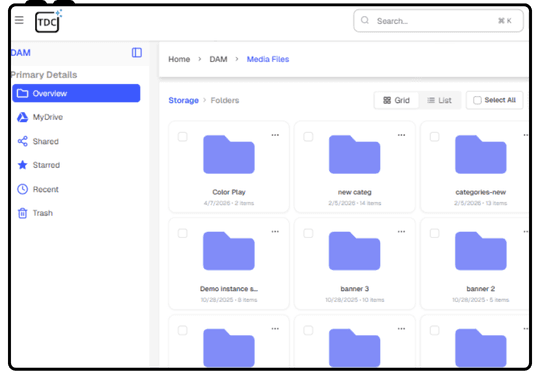Go to Starred section
This screenshot has width=540, height=384.
coord(46,165)
